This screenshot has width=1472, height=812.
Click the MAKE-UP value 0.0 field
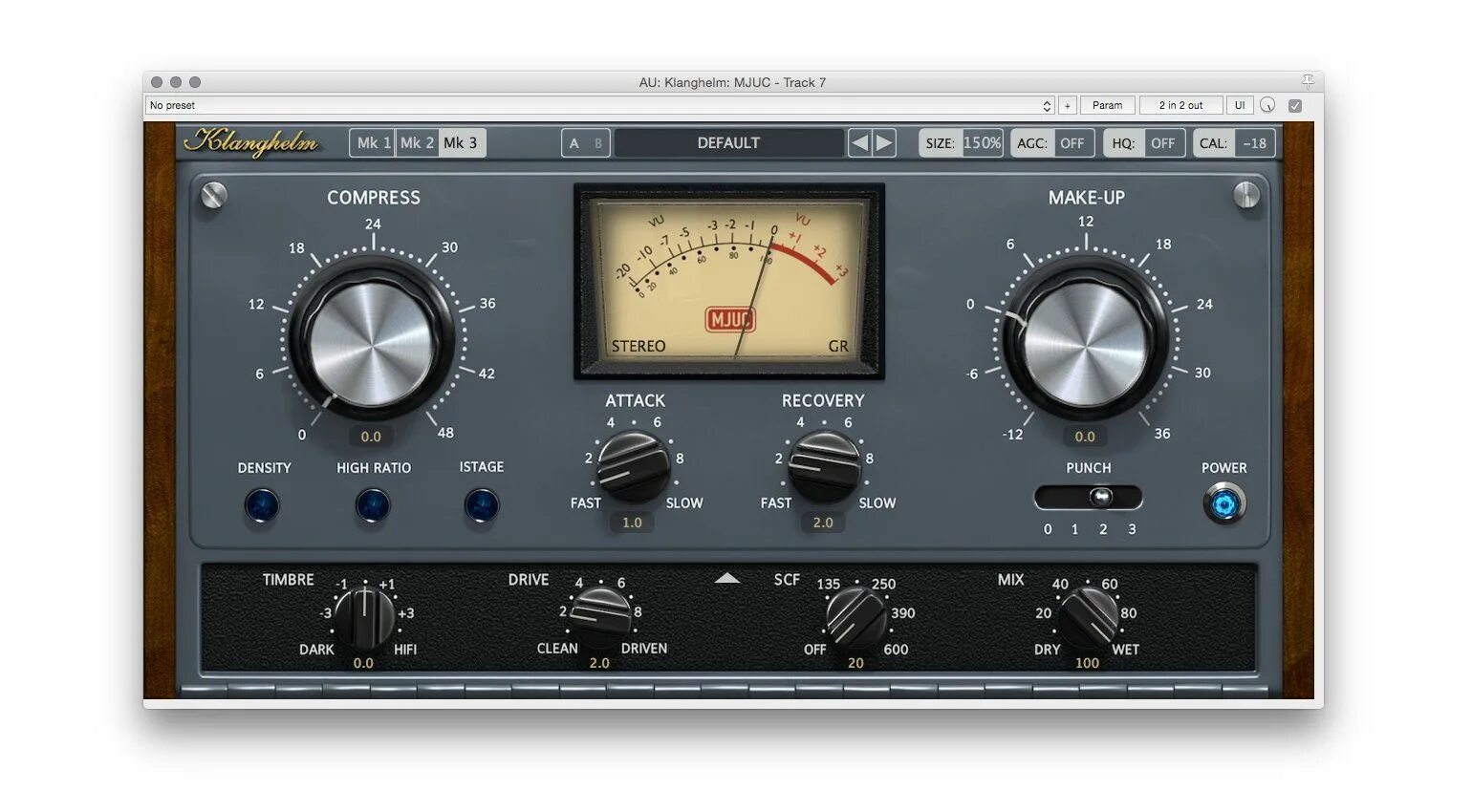tap(1085, 437)
